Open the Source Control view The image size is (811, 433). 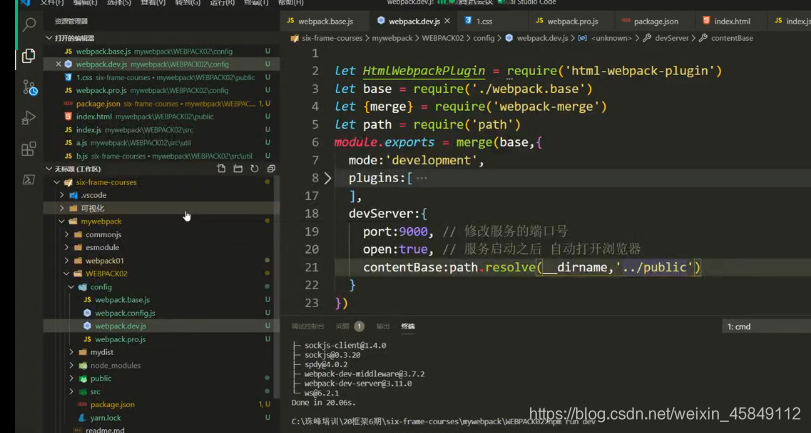tap(29, 87)
